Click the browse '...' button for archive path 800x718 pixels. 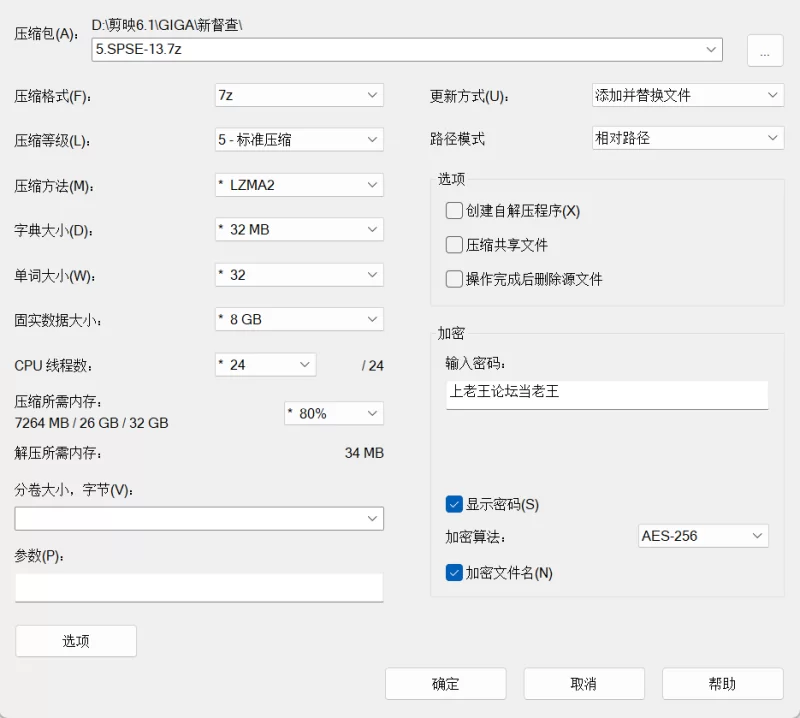click(x=765, y=51)
